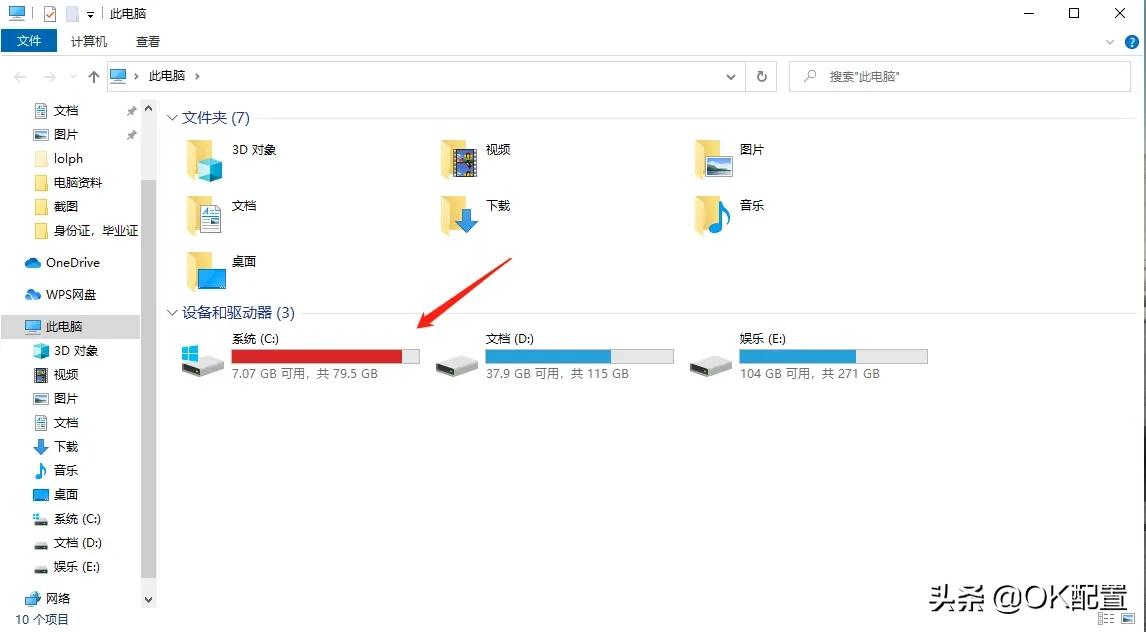This screenshot has width=1146, height=632.
Task: Click the navigation pane scrollbar down arrow
Action: (148, 600)
